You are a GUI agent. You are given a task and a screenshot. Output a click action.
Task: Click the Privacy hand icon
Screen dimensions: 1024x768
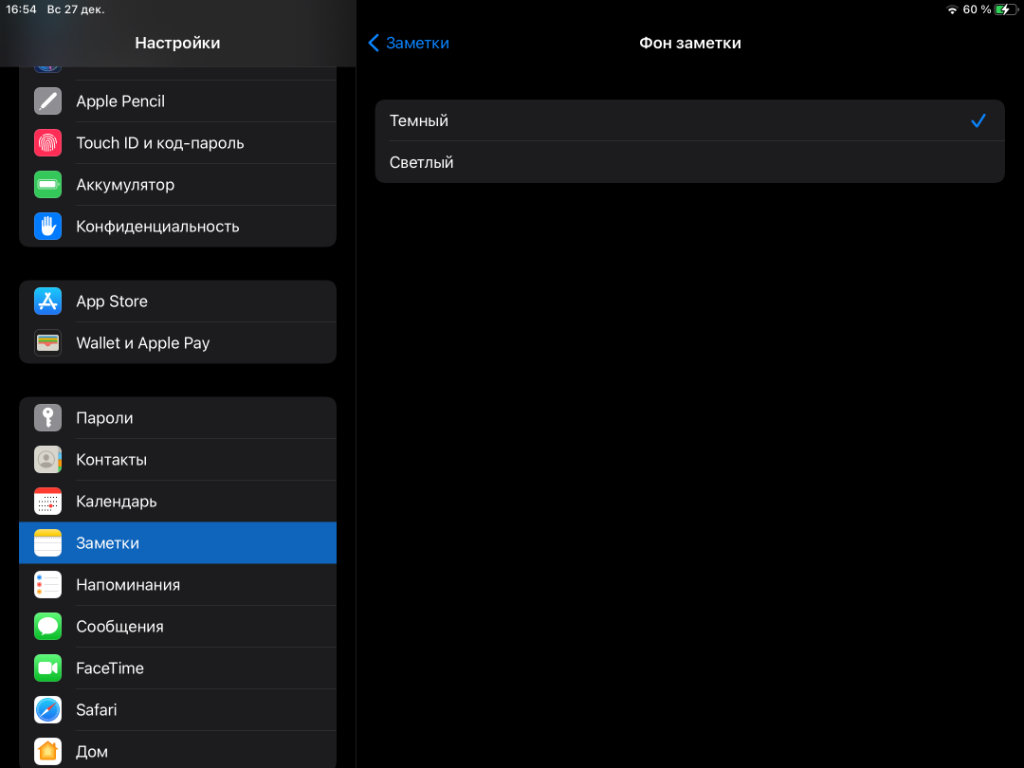(48, 226)
